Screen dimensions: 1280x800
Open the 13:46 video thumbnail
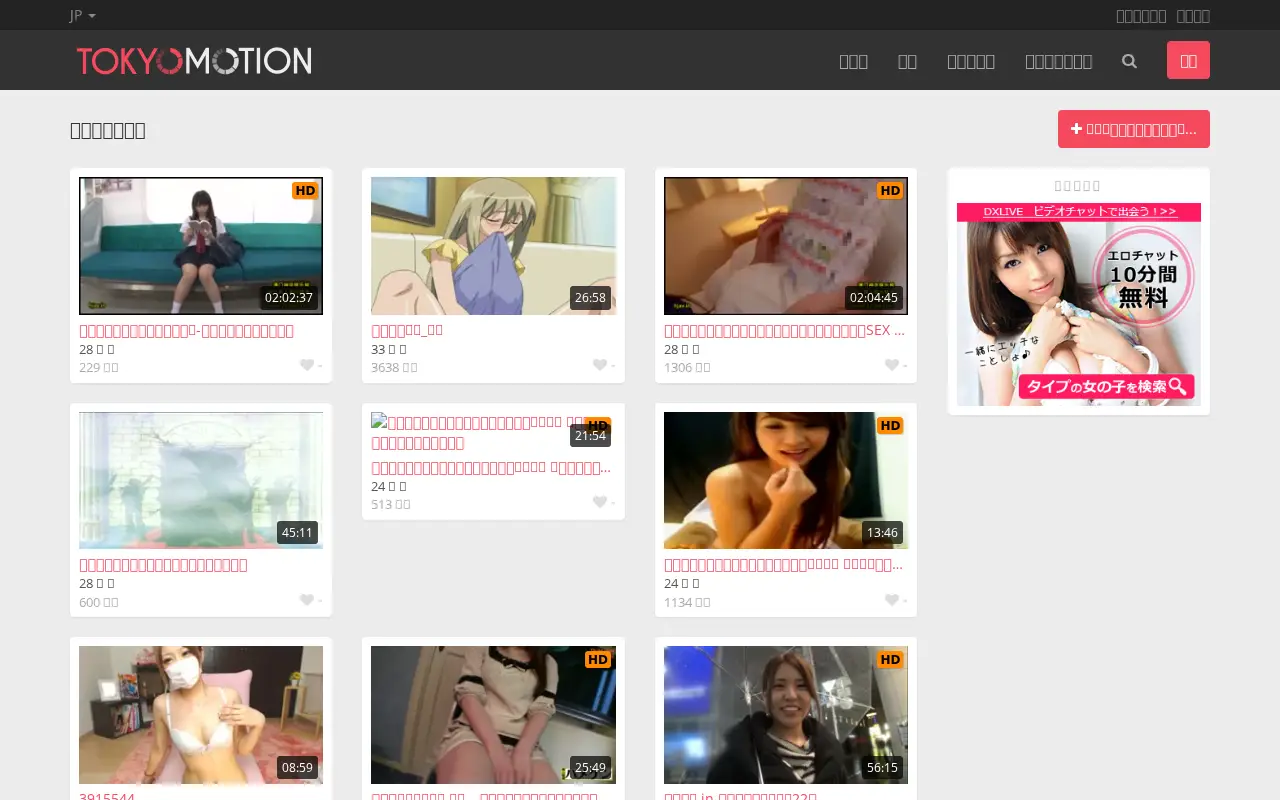(x=786, y=480)
